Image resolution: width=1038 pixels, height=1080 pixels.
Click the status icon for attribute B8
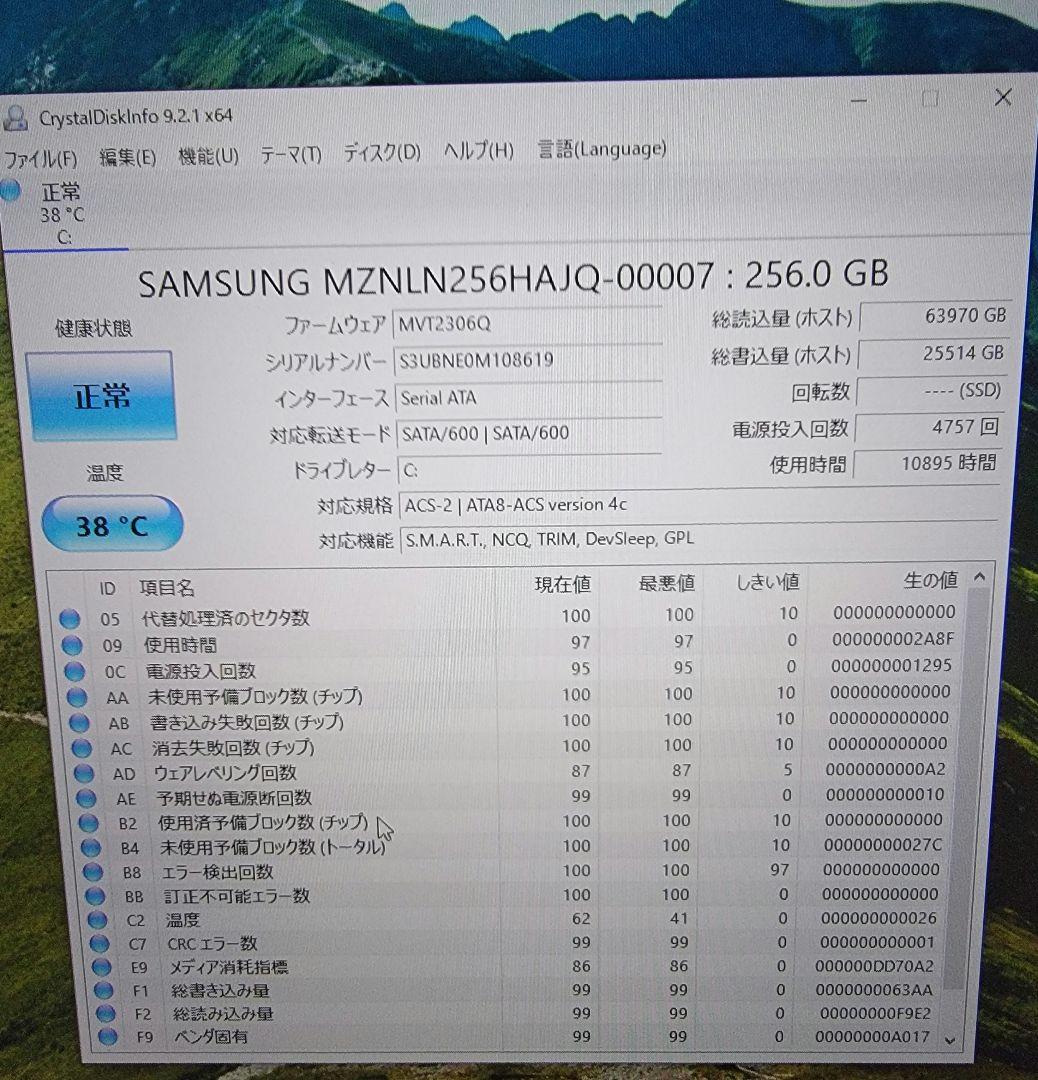93,872
